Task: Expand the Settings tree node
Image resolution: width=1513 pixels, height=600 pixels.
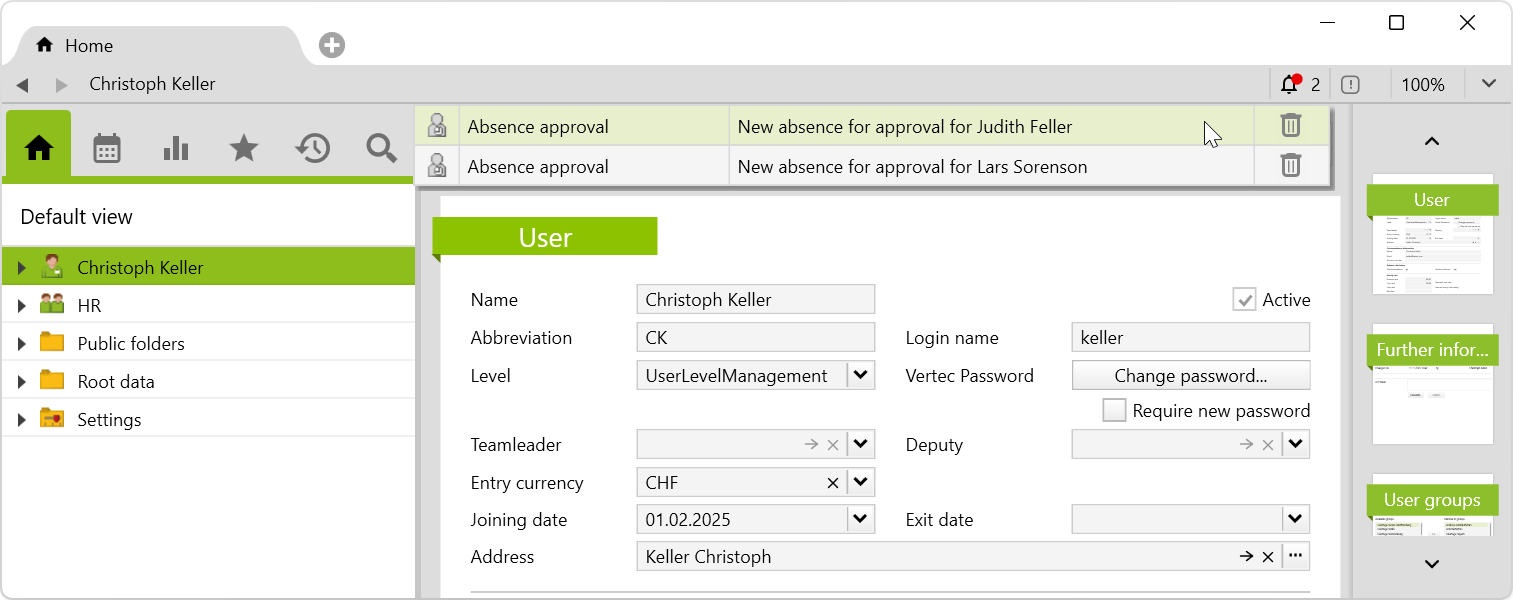Action: pyautogui.click(x=21, y=420)
